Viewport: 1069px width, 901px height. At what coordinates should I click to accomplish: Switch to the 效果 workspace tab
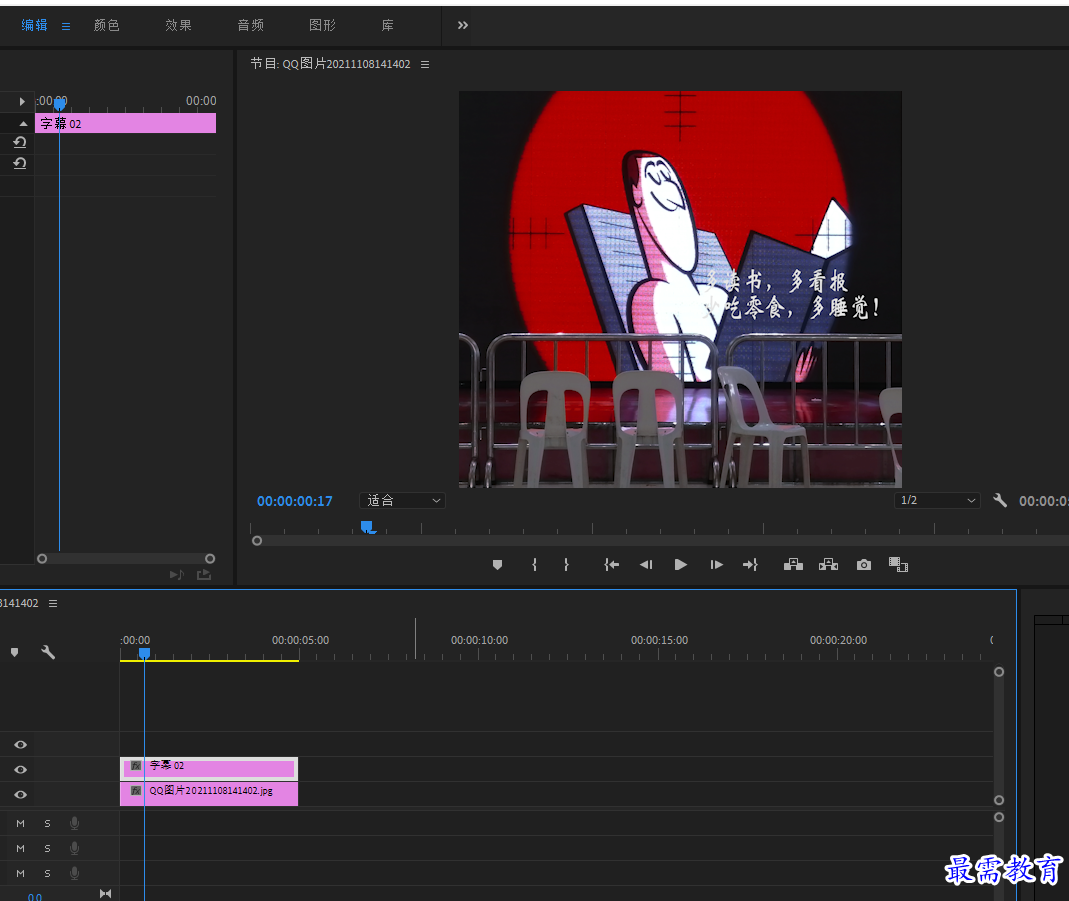pos(179,25)
